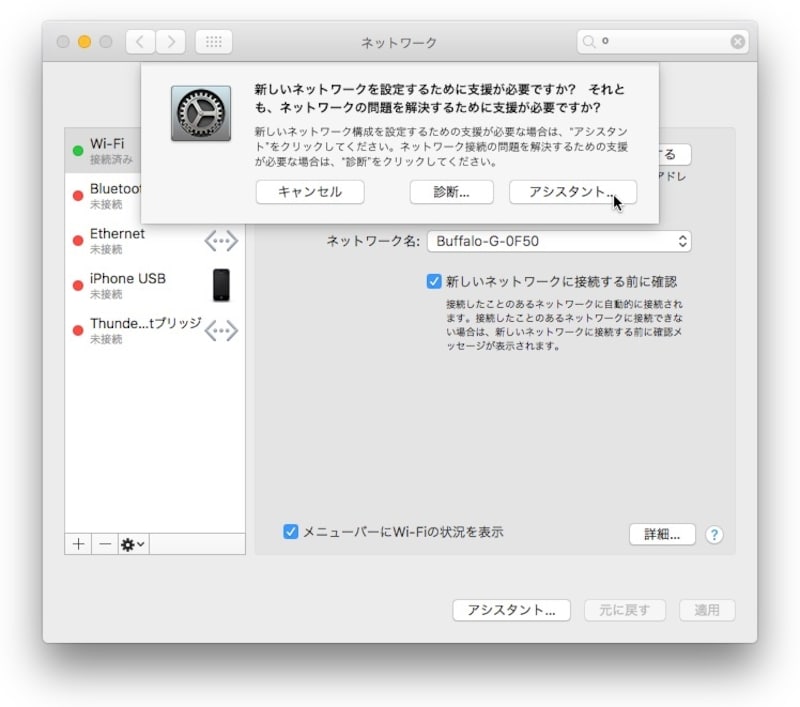
Task: Click アシスタント... button in the dialog sheet
Action: coord(572,192)
